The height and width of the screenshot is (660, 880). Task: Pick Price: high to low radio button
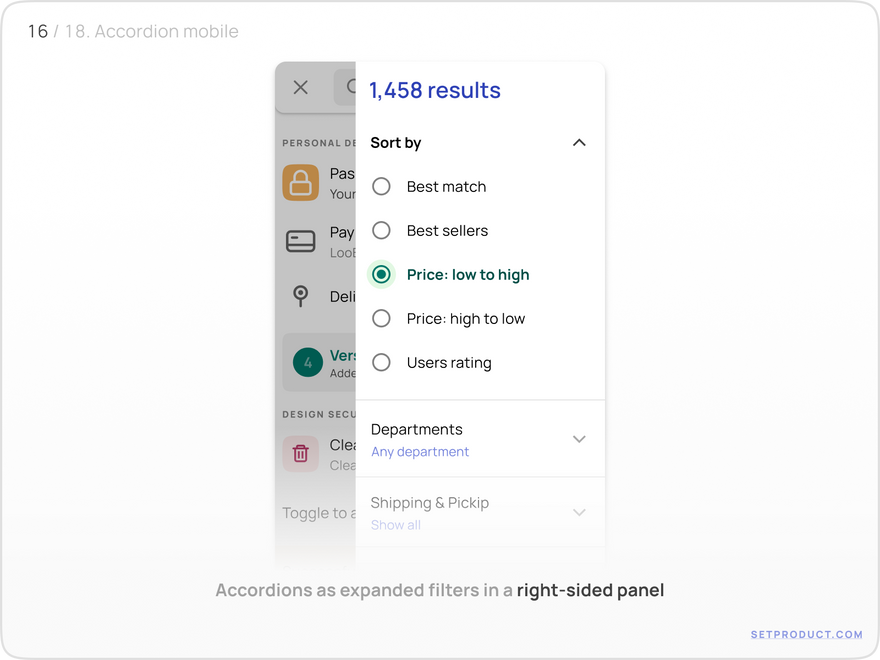pos(381,318)
